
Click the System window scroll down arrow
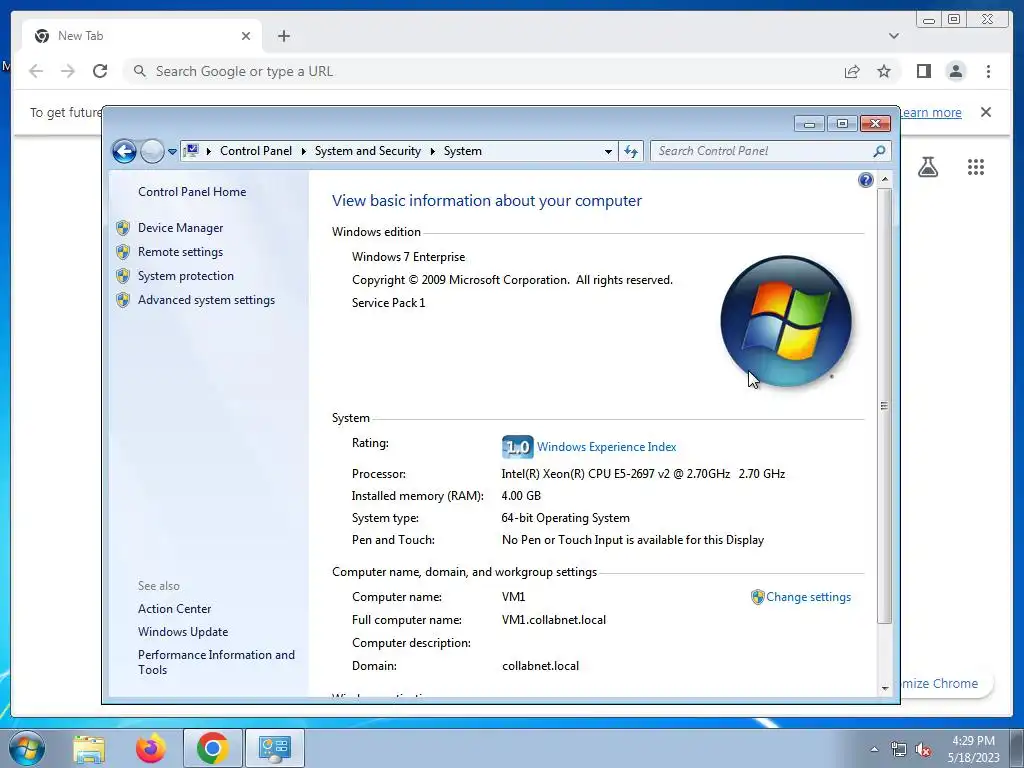[x=885, y=688]
